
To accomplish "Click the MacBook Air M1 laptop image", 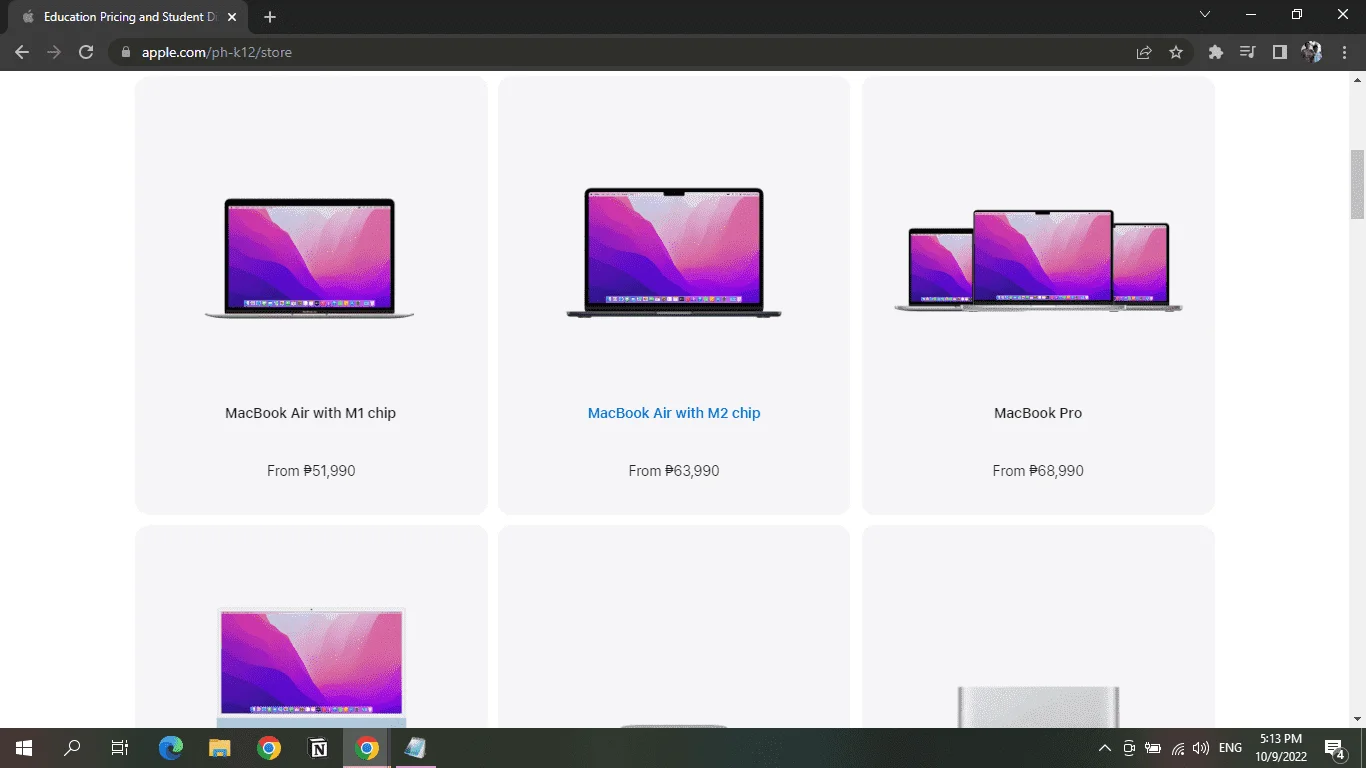I will 310,258.
